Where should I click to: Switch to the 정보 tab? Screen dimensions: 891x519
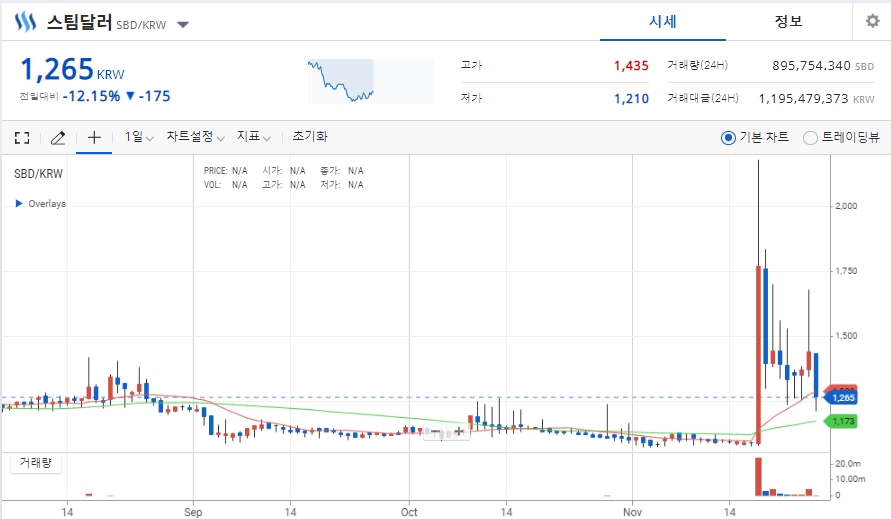pos(789,22)
